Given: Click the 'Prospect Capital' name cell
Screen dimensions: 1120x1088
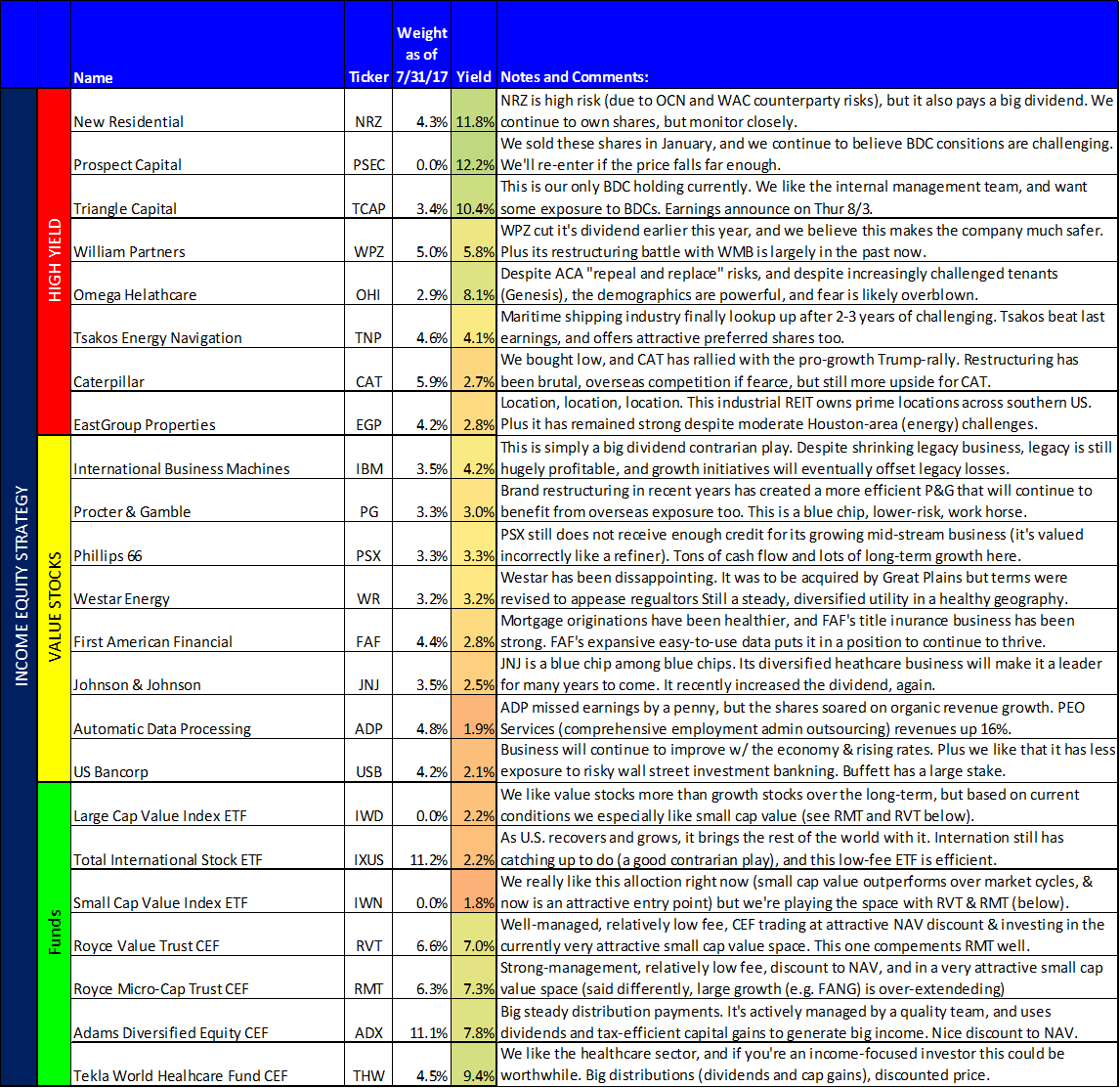Looking at the screenshot, I should [x=207, y=154].
